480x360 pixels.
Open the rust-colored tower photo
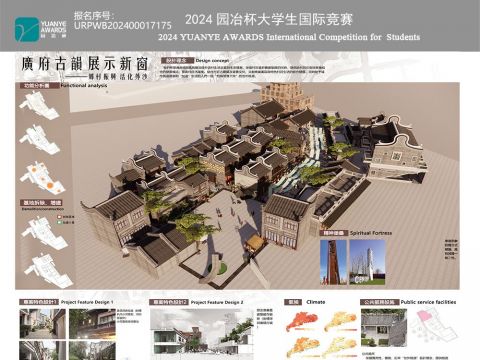click(x=333, y=262)
